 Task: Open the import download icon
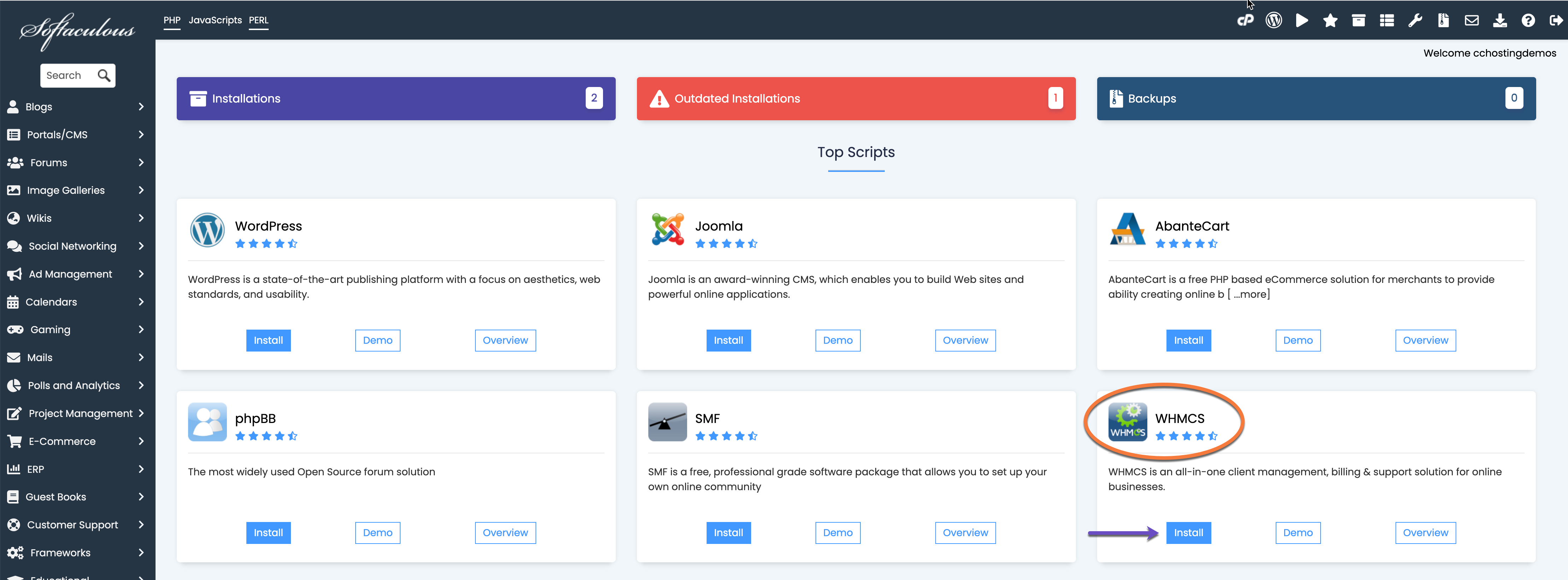point(1500,21)
